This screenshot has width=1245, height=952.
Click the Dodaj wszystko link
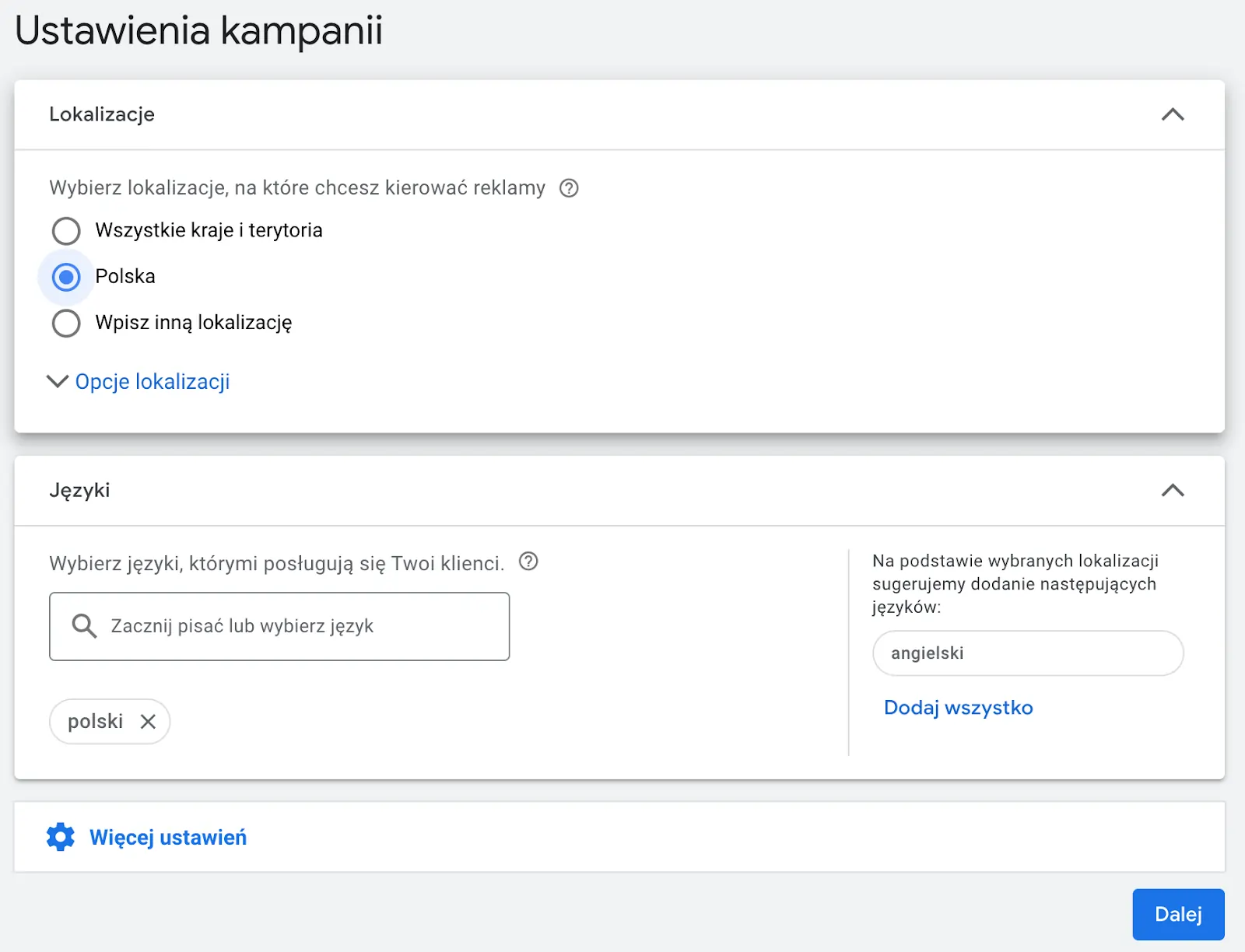pyautogui.click(x=958, y=708)
